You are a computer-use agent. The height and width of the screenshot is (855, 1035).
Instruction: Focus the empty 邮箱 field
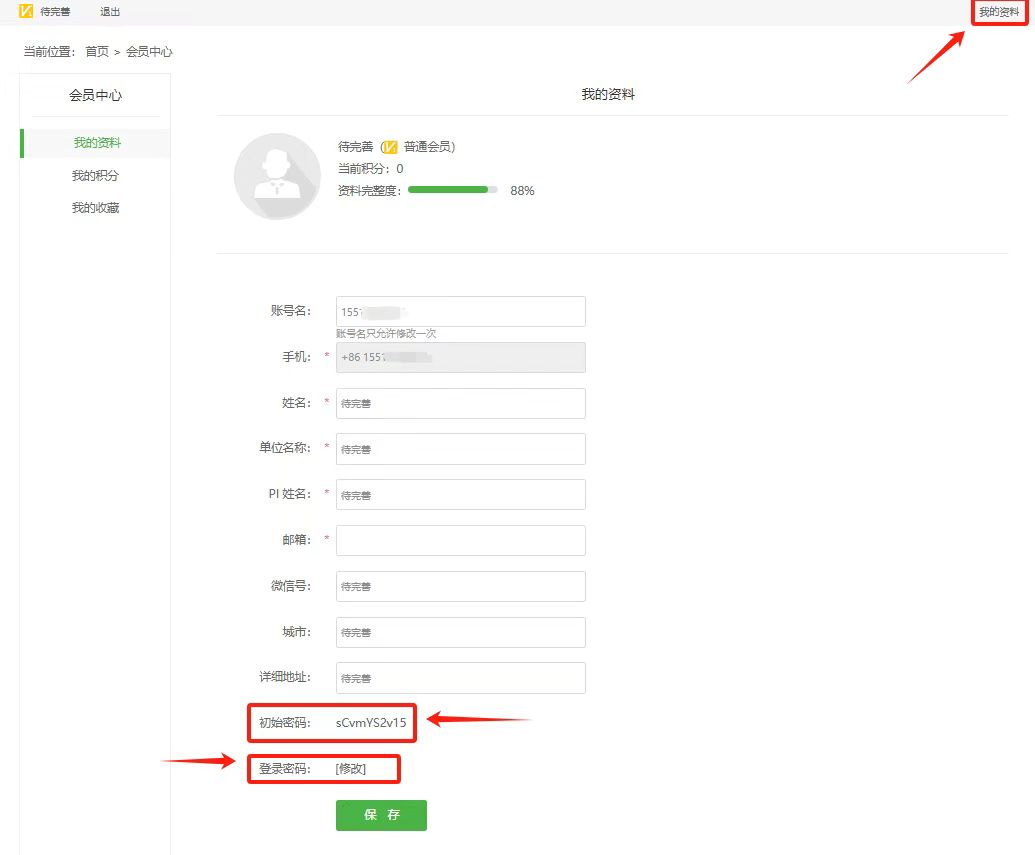click(460, 540)
